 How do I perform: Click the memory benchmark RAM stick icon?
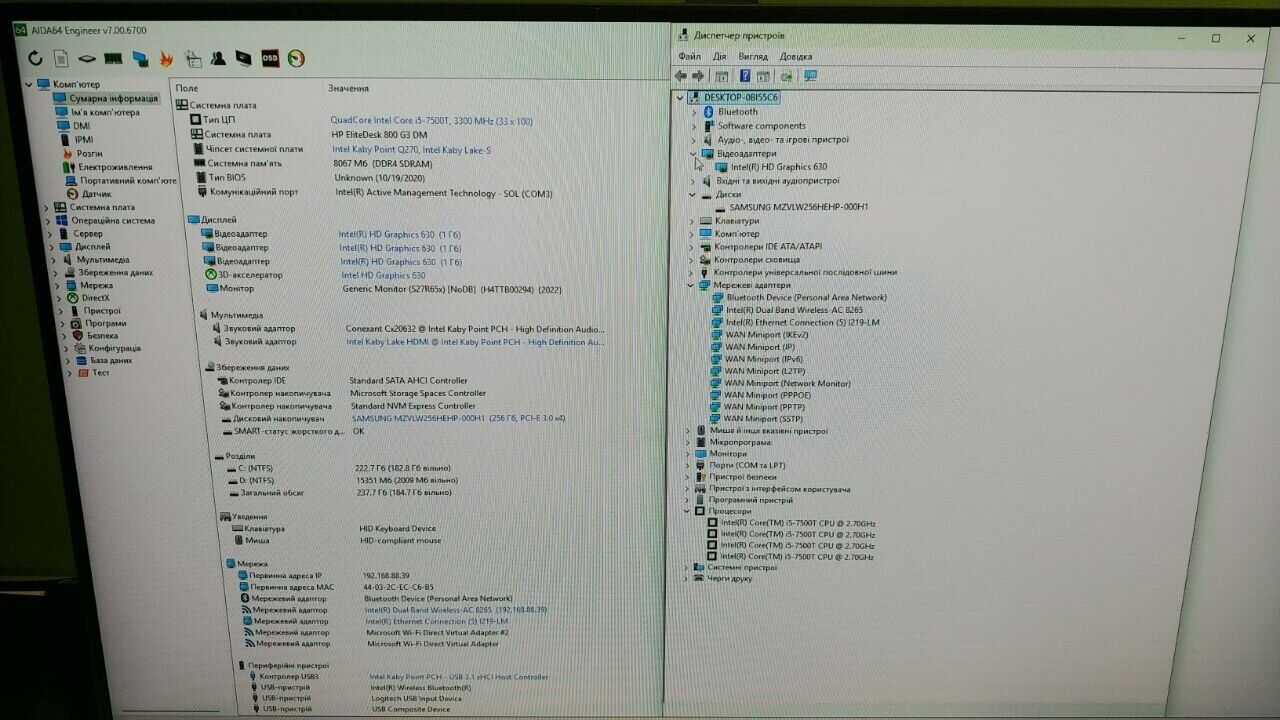(113, 59)
